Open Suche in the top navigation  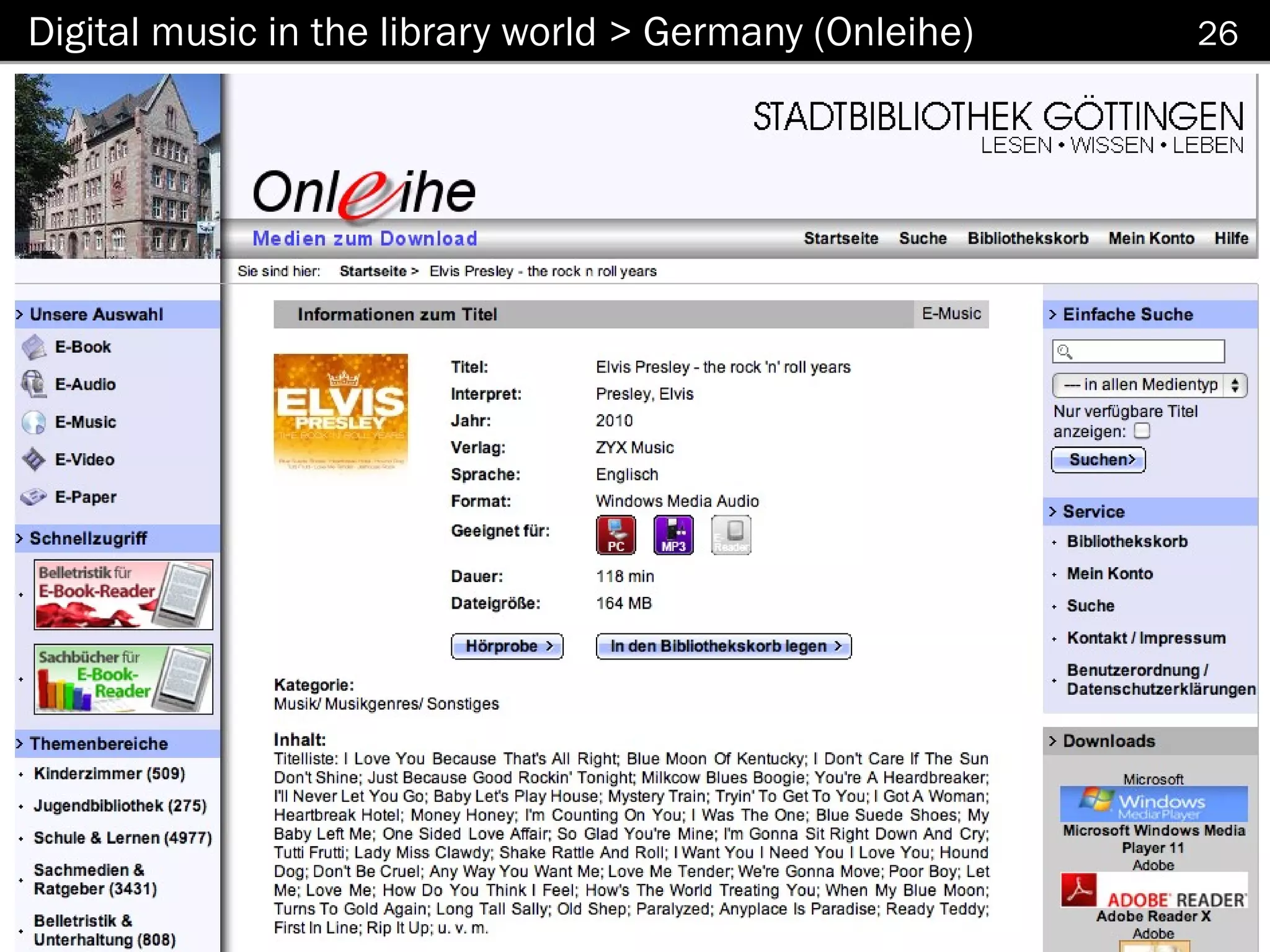pyautogui.click(x=923, y=239)
